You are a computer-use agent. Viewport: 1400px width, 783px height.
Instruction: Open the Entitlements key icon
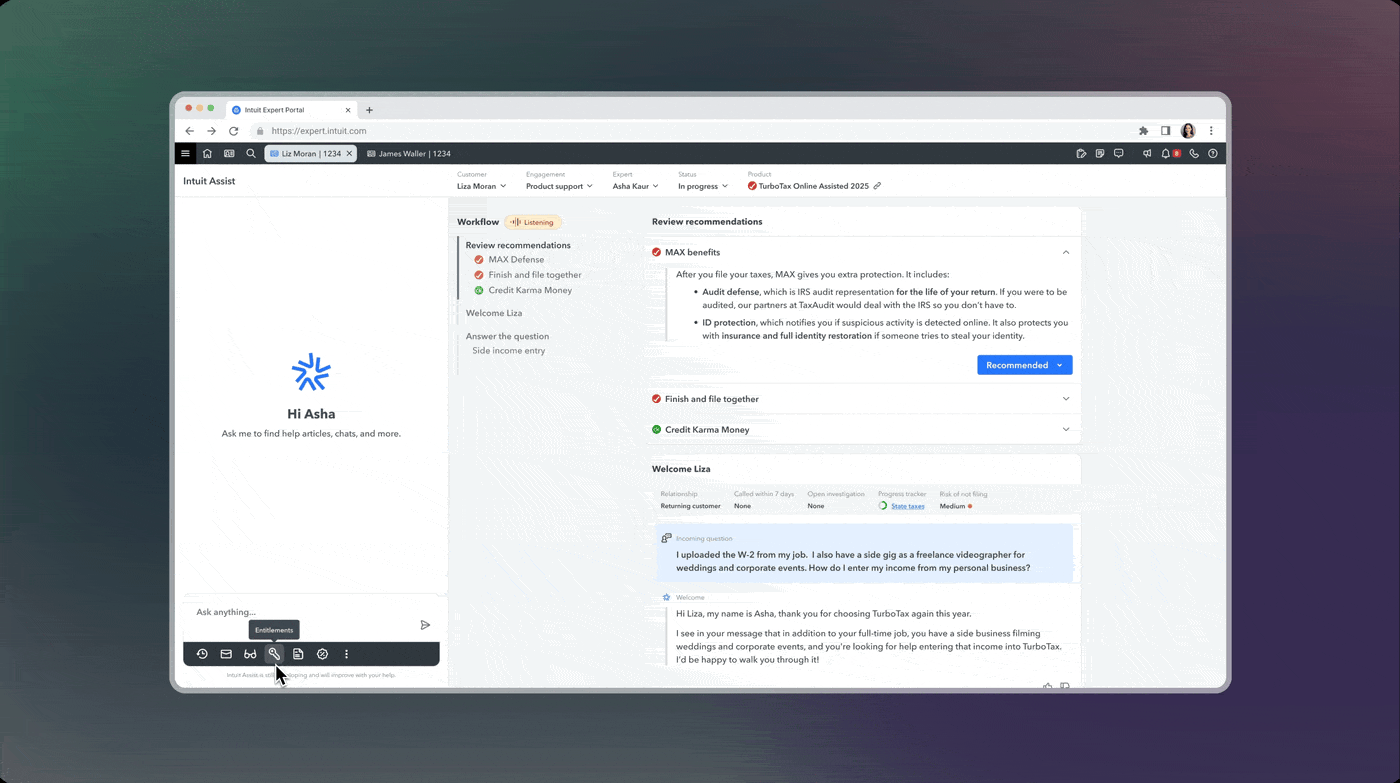[x=274, y=654]
